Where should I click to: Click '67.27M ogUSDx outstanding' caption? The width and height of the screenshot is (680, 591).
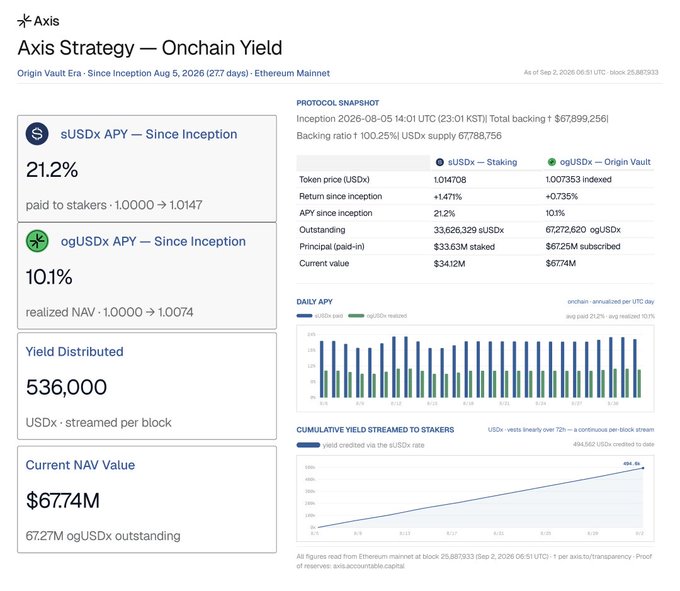coord(103,536)
